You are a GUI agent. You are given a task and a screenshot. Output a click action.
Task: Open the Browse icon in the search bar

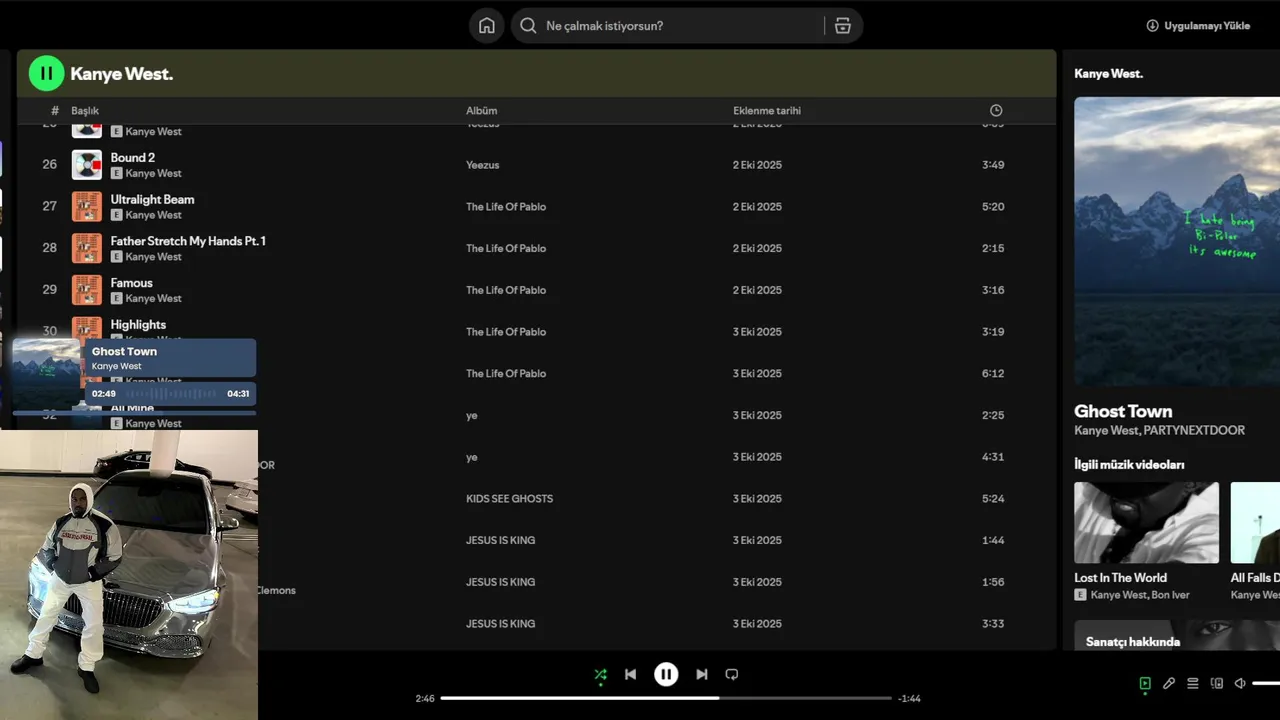pyautogui.click(x=843, y=26)
